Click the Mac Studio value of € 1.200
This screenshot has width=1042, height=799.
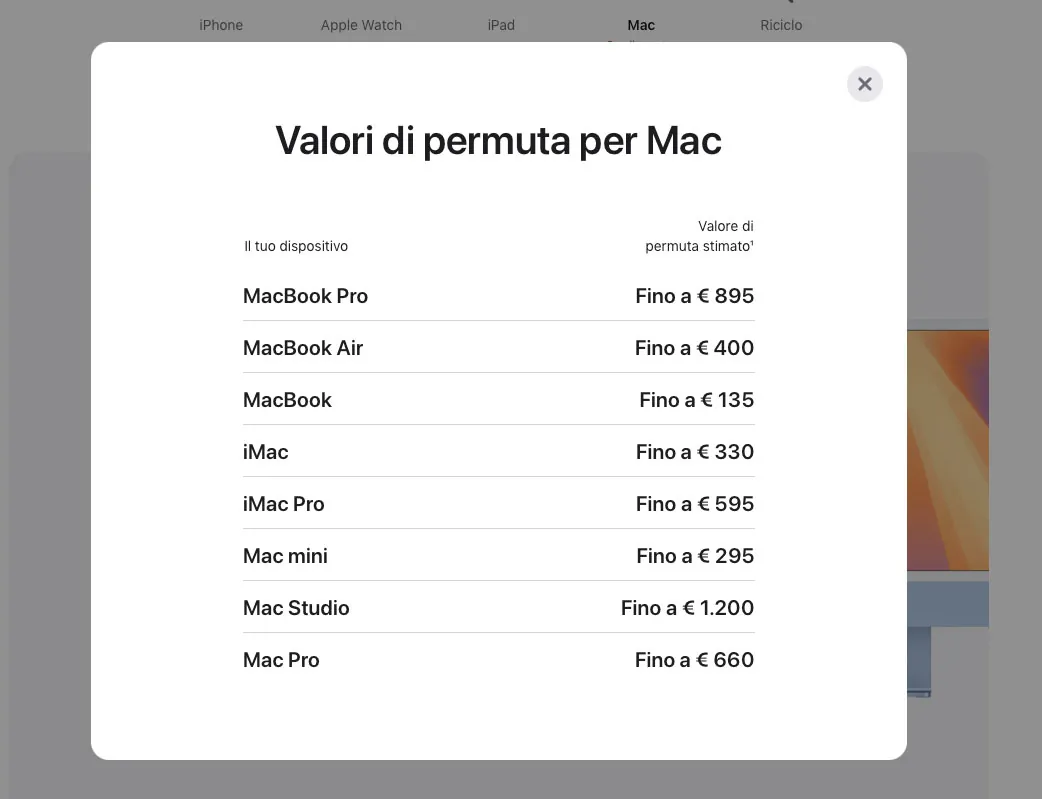tap(687, 608)
